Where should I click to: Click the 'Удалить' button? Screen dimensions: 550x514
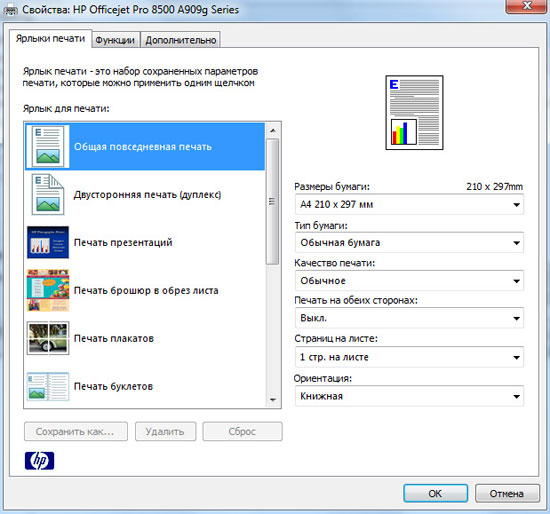coord(165,431)
